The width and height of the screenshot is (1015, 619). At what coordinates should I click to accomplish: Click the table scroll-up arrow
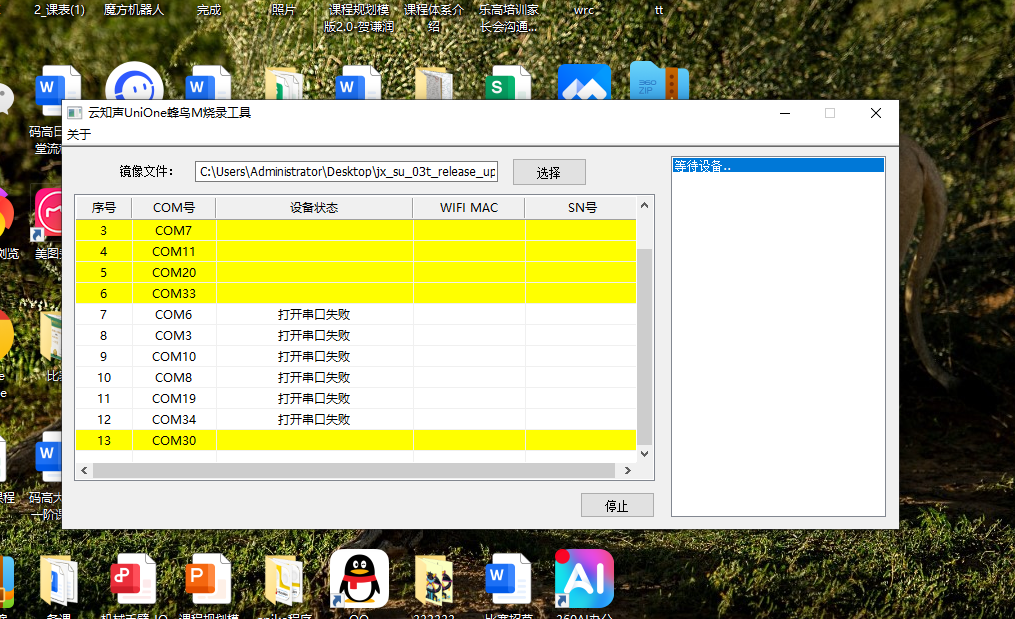point(645,207)
